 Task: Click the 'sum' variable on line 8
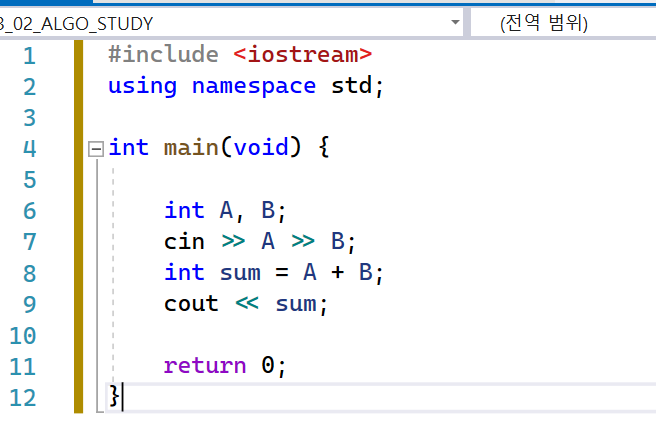pos(240,273)
